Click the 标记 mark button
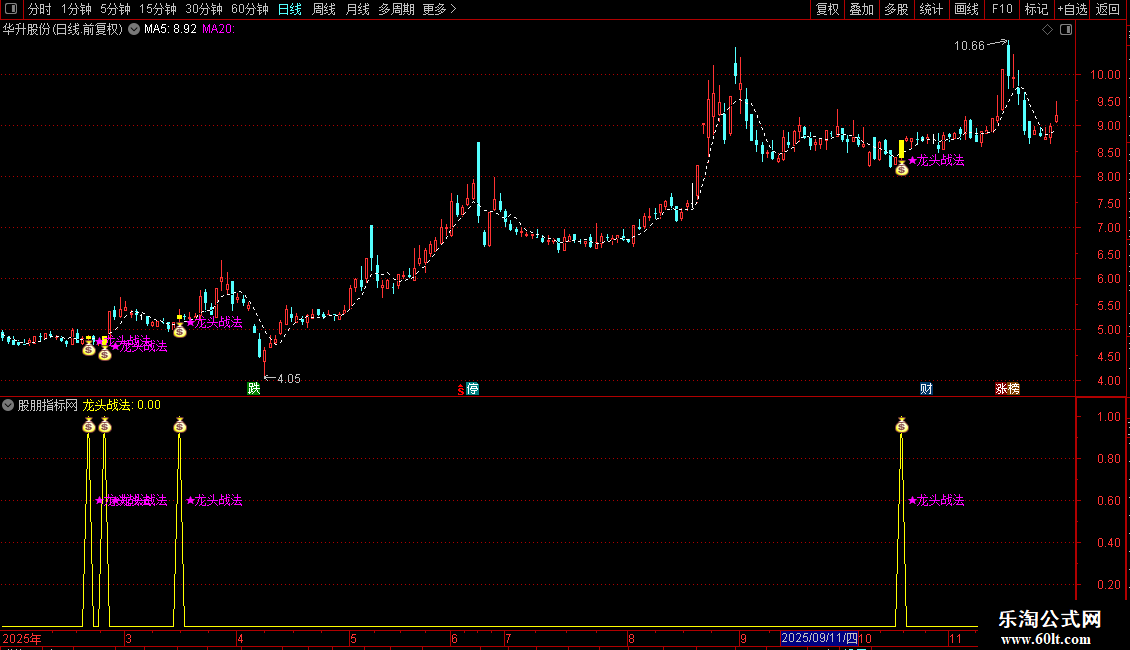This screenshot has width=1130, height=650. coord(1036,9)
